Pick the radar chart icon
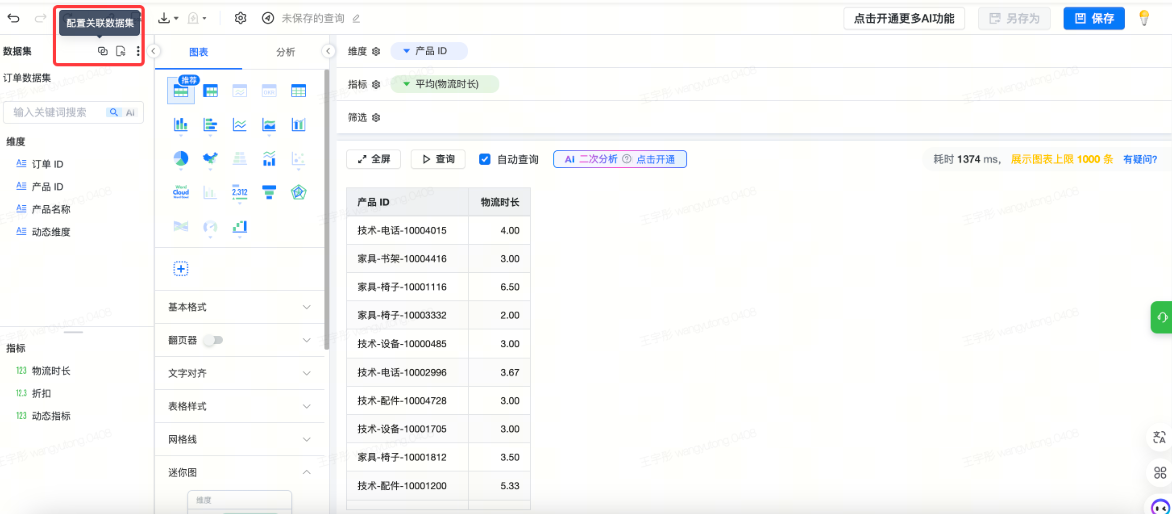This screenshot has height=514, width=1172. (x=298, y=191)
